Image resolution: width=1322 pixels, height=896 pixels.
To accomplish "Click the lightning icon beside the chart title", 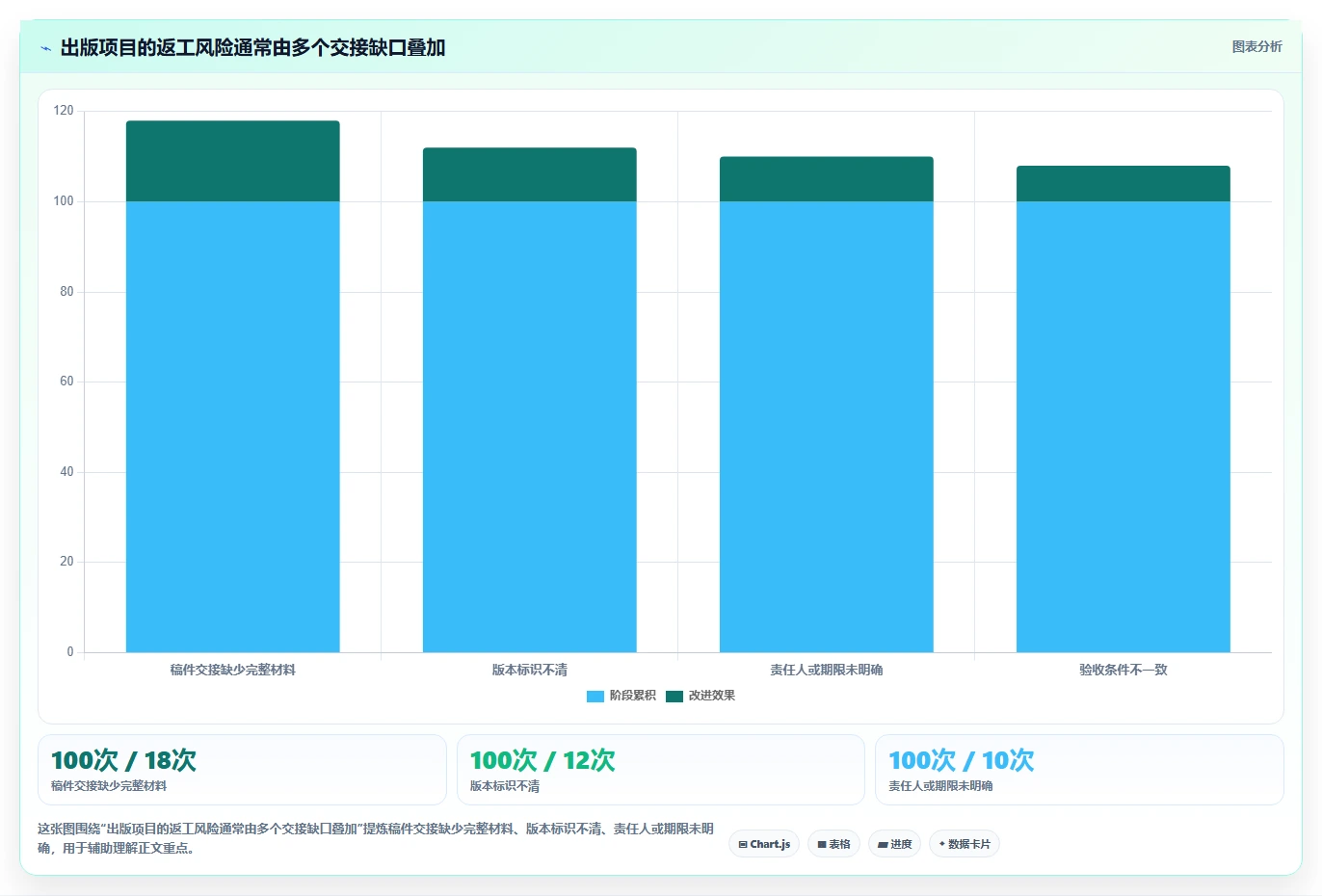I will 45,48.
